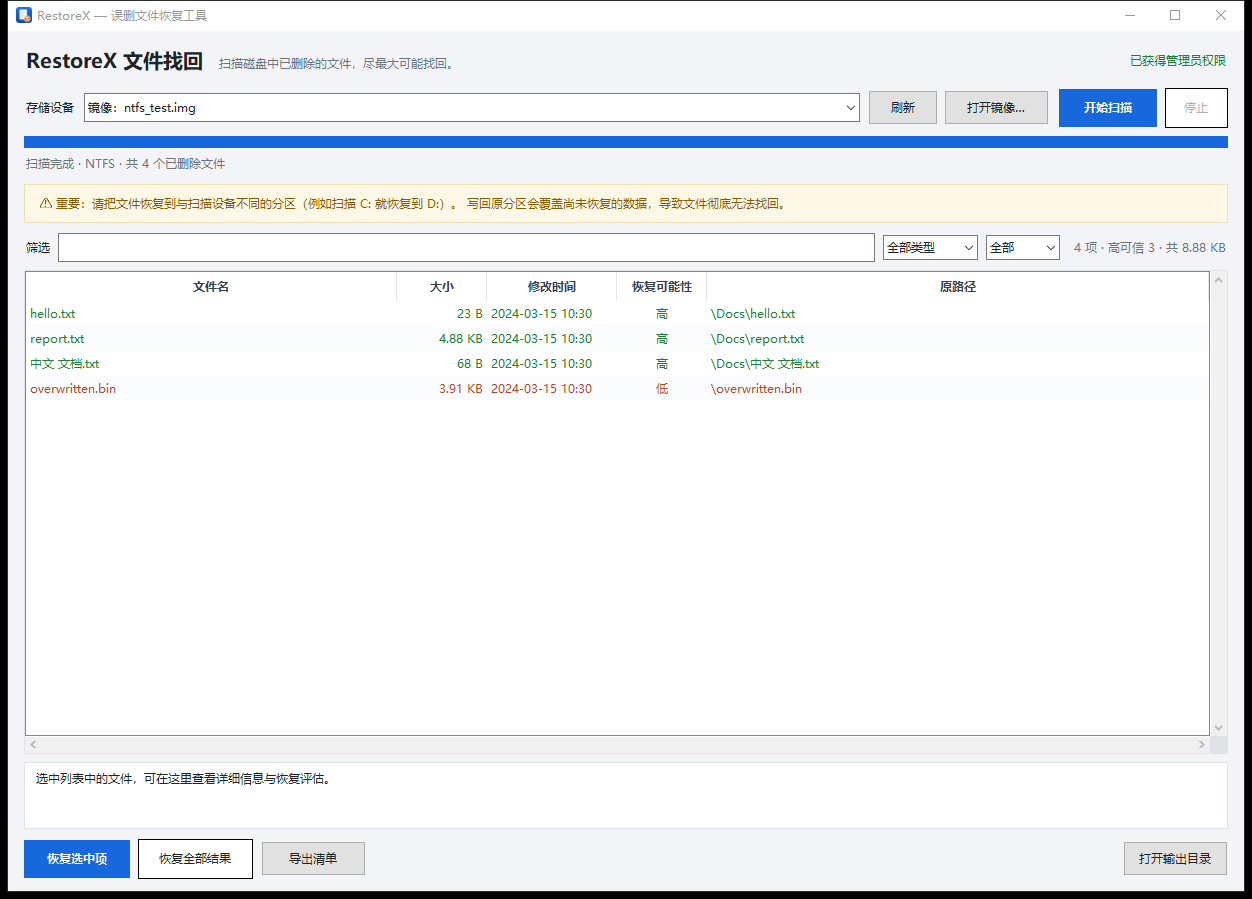Click the 打开输出目录 button
Viewport: 1252px width, 899px height.
pyautogui.click(x=1175, y=859)
